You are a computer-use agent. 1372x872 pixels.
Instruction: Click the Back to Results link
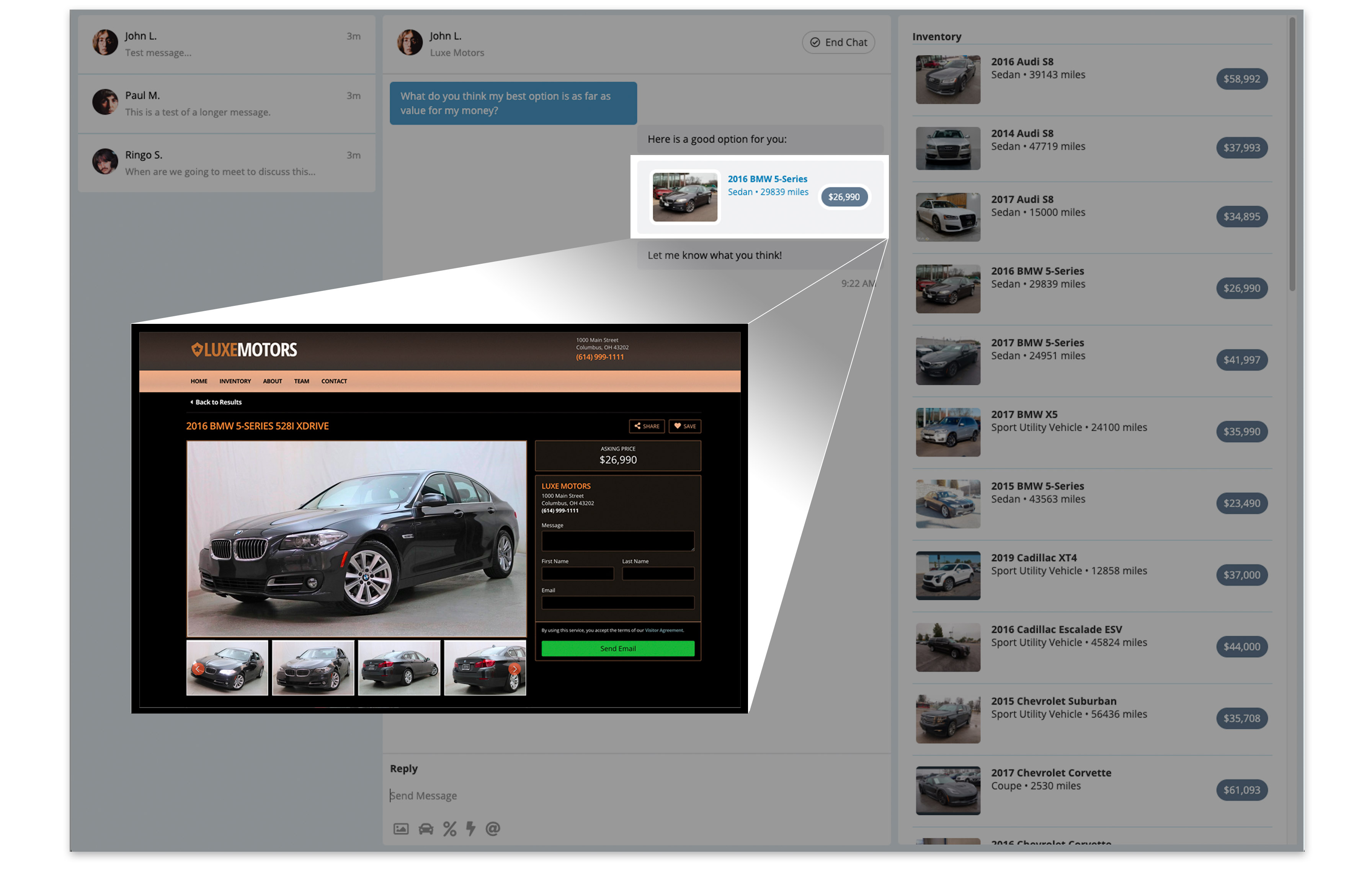tap(216, 402)
